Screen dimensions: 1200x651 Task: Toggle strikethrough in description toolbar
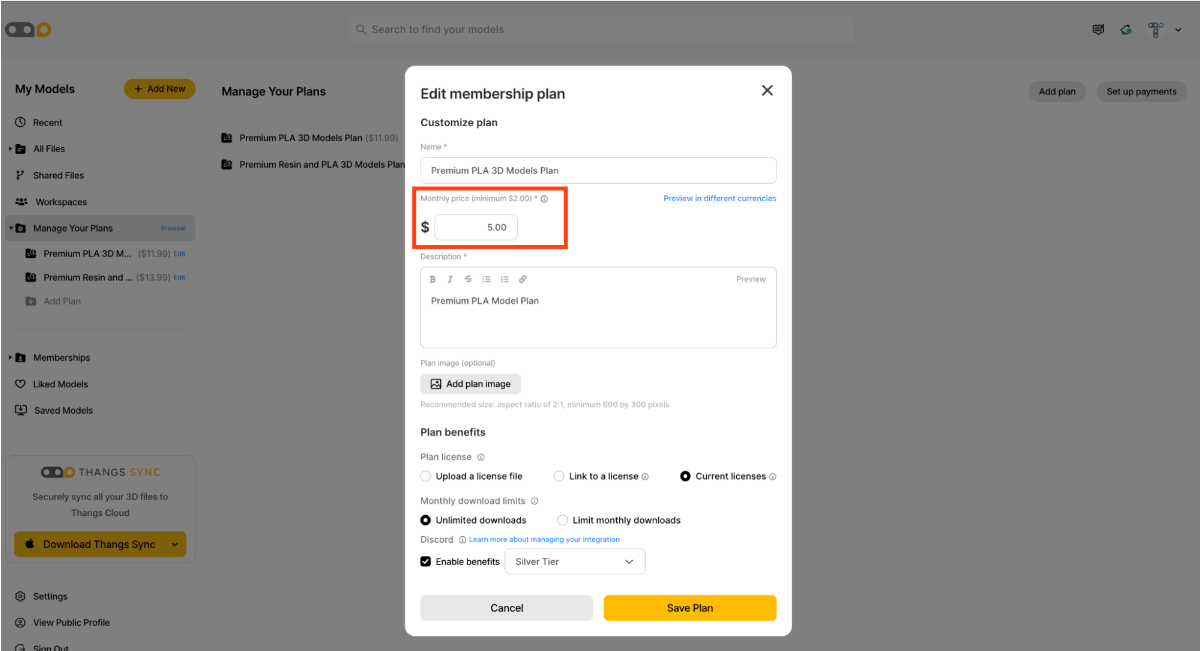(468, 279)
